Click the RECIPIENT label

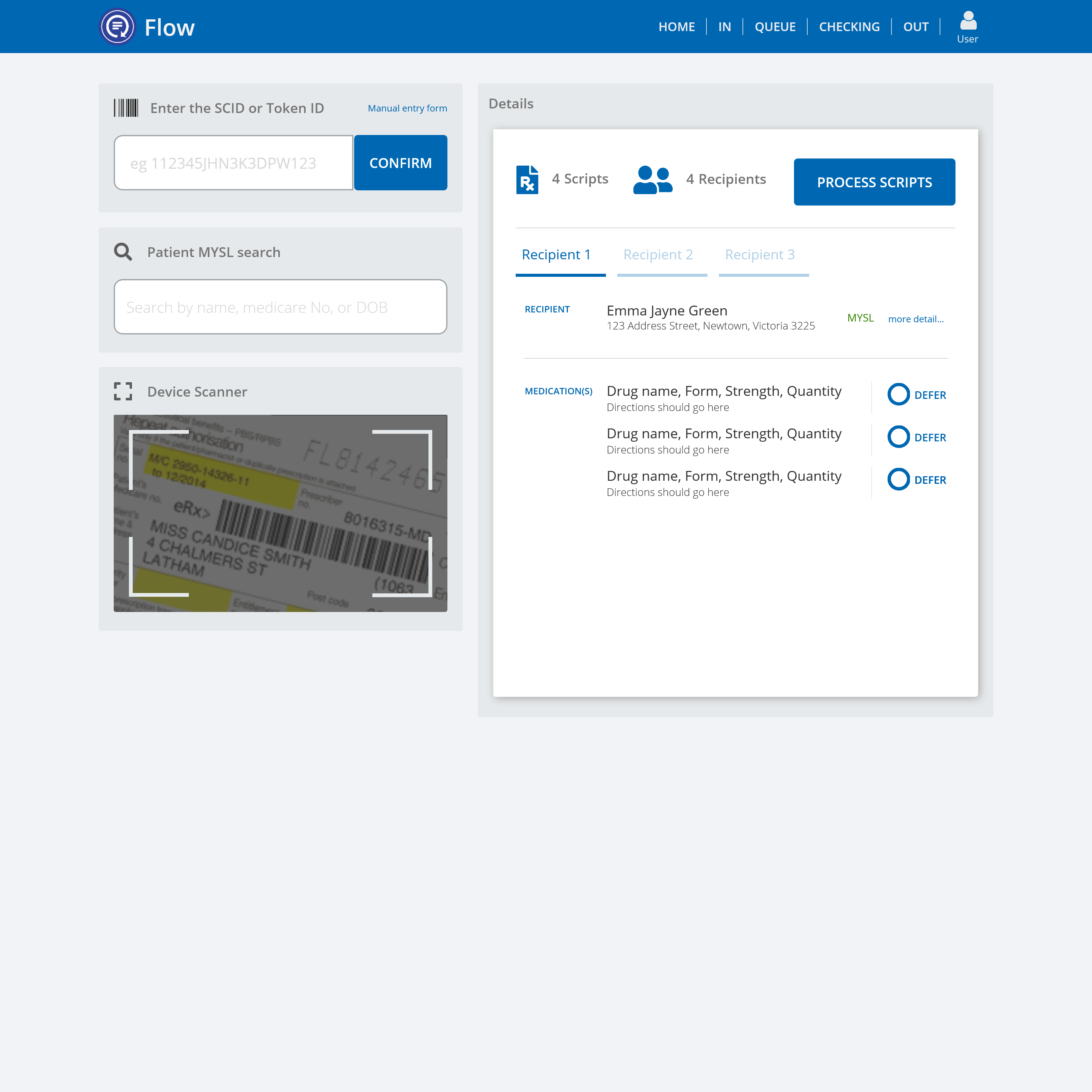[547, 309]
